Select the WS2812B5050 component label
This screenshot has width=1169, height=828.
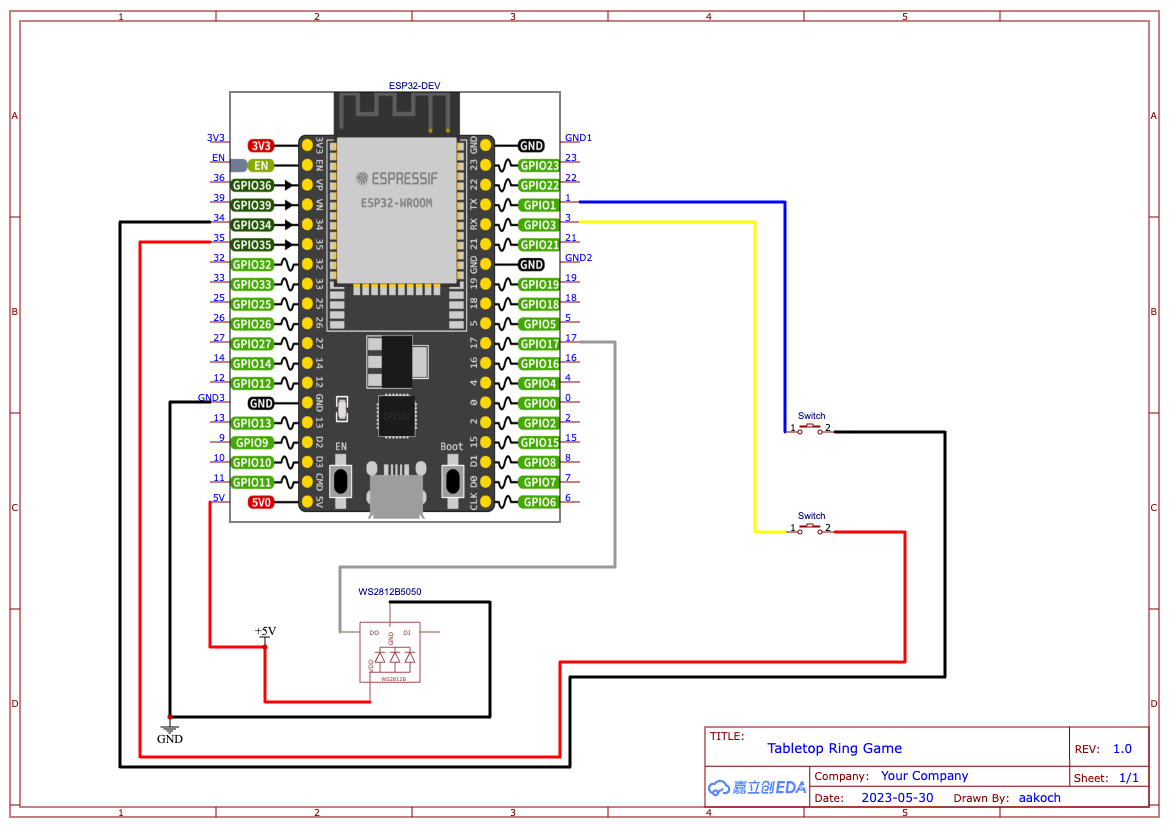click(390, 592)
